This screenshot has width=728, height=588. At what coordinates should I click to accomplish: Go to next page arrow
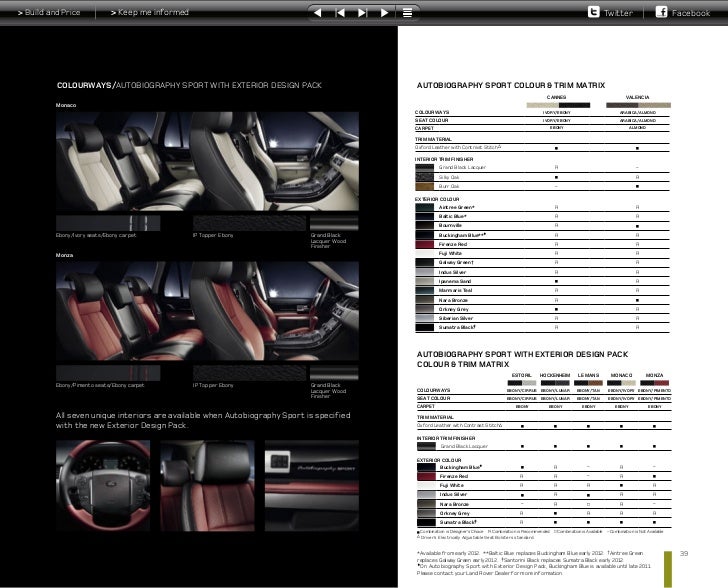tap(384, 13)
